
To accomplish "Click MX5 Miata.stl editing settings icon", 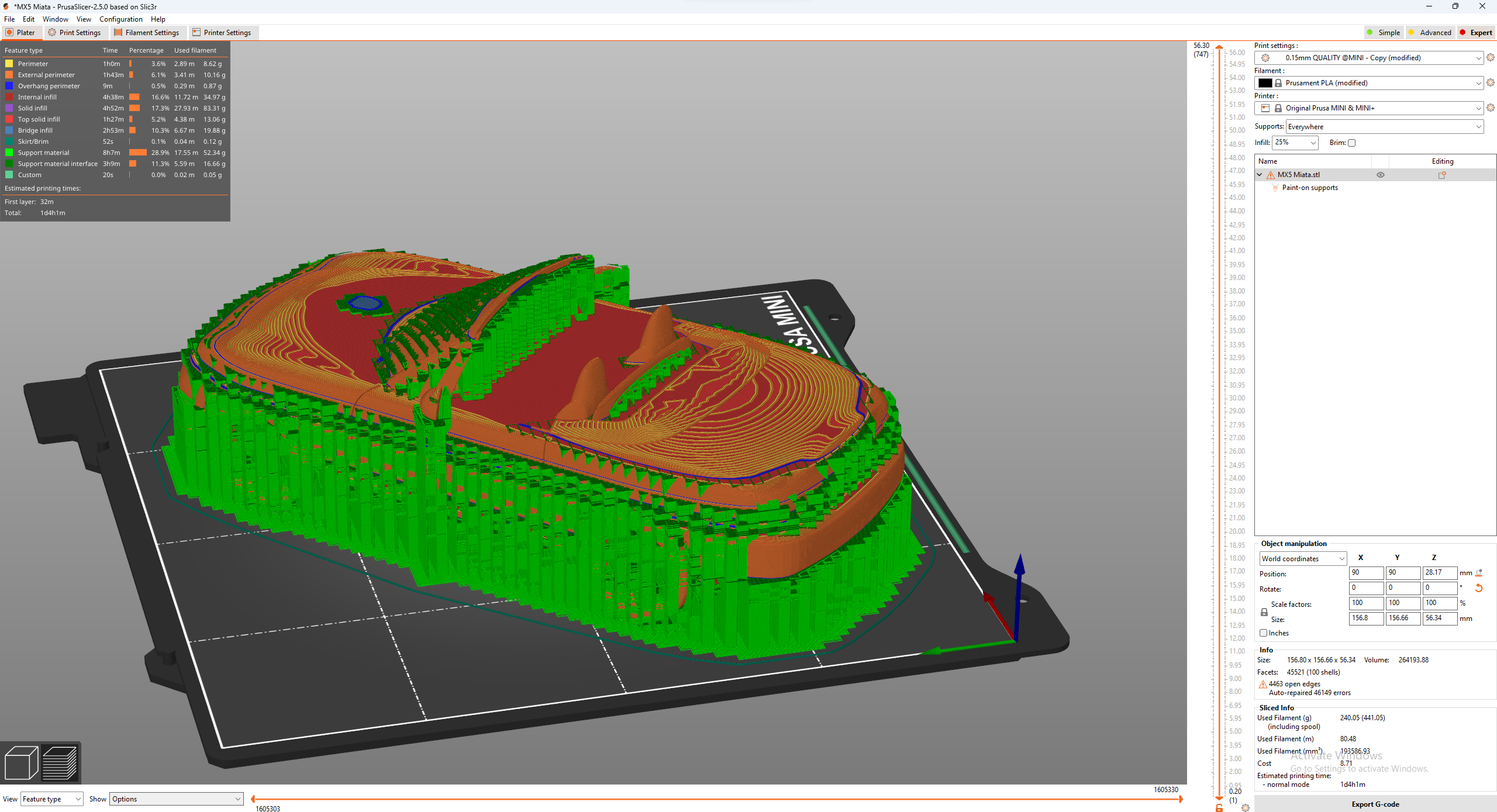I will coord(1442,175).
